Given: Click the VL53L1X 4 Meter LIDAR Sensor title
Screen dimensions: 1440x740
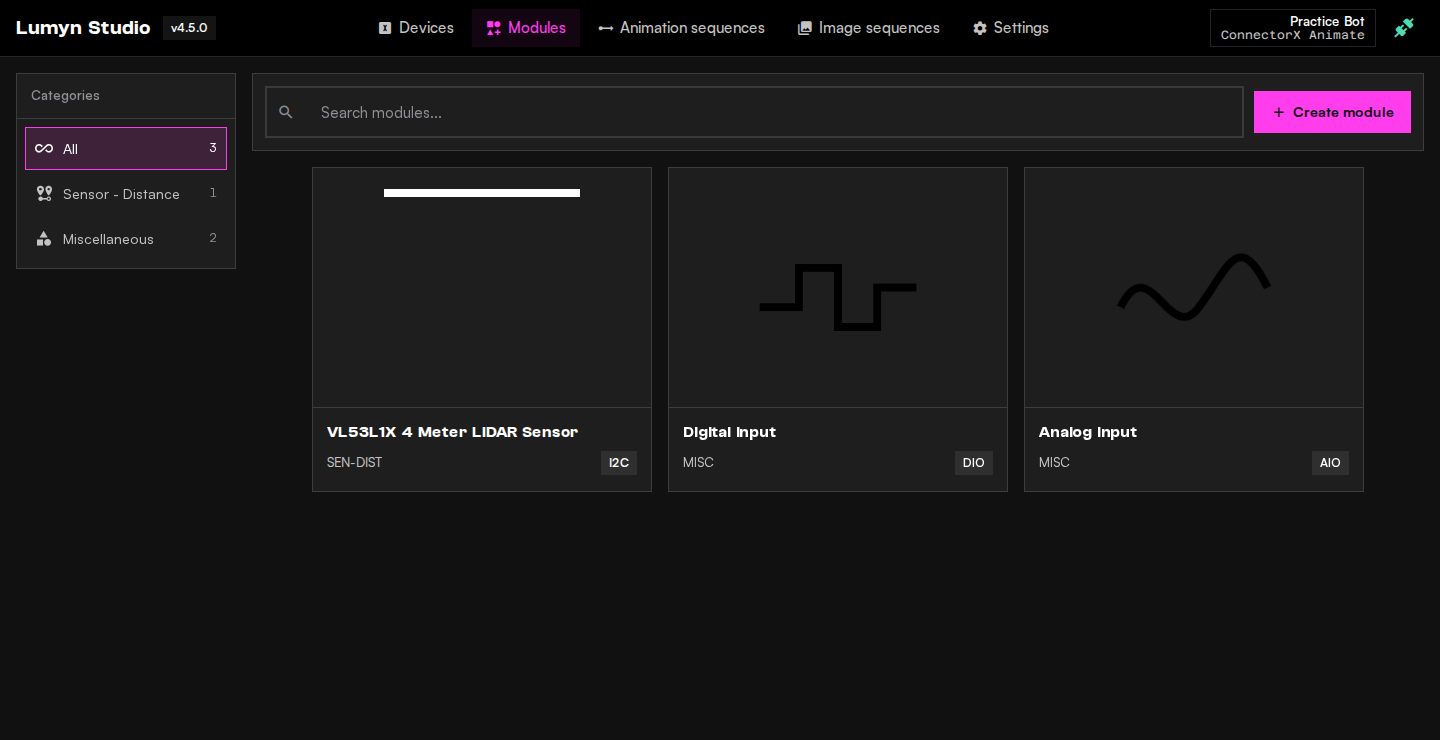Looking at the screenshot, I should 452,432.
